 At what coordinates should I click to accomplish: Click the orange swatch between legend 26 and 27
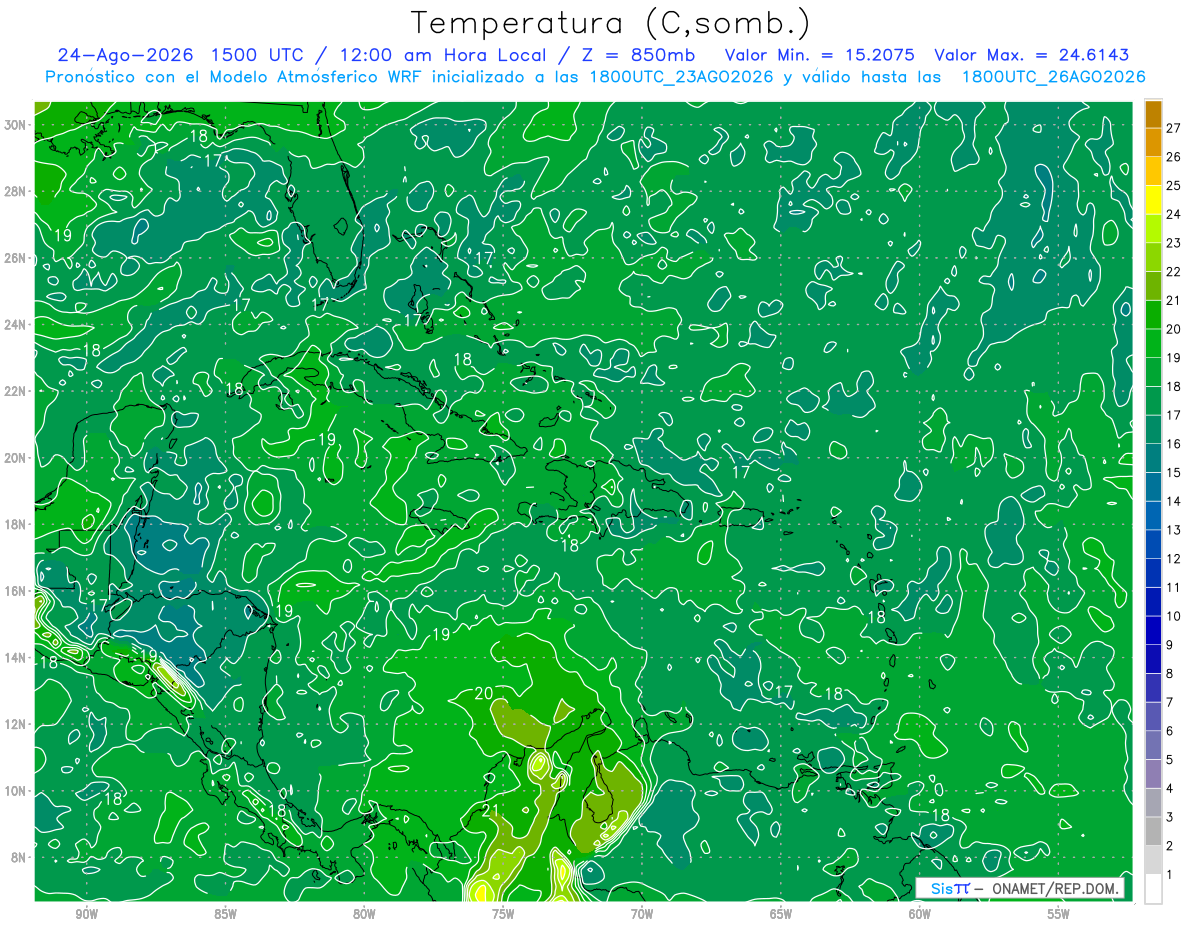1153,143
